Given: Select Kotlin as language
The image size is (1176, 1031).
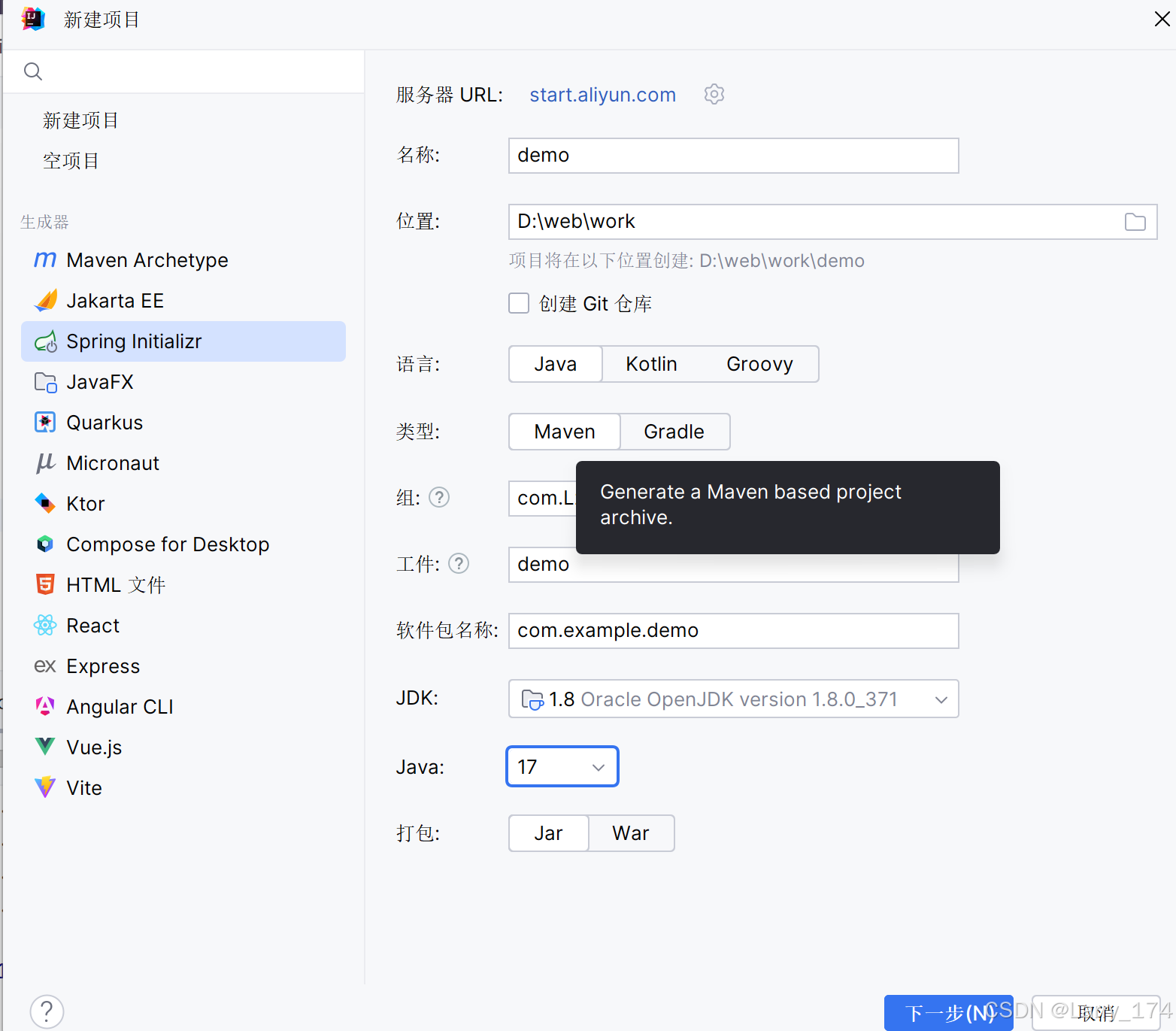Looking at the screenshot, I should pos(651,364).
